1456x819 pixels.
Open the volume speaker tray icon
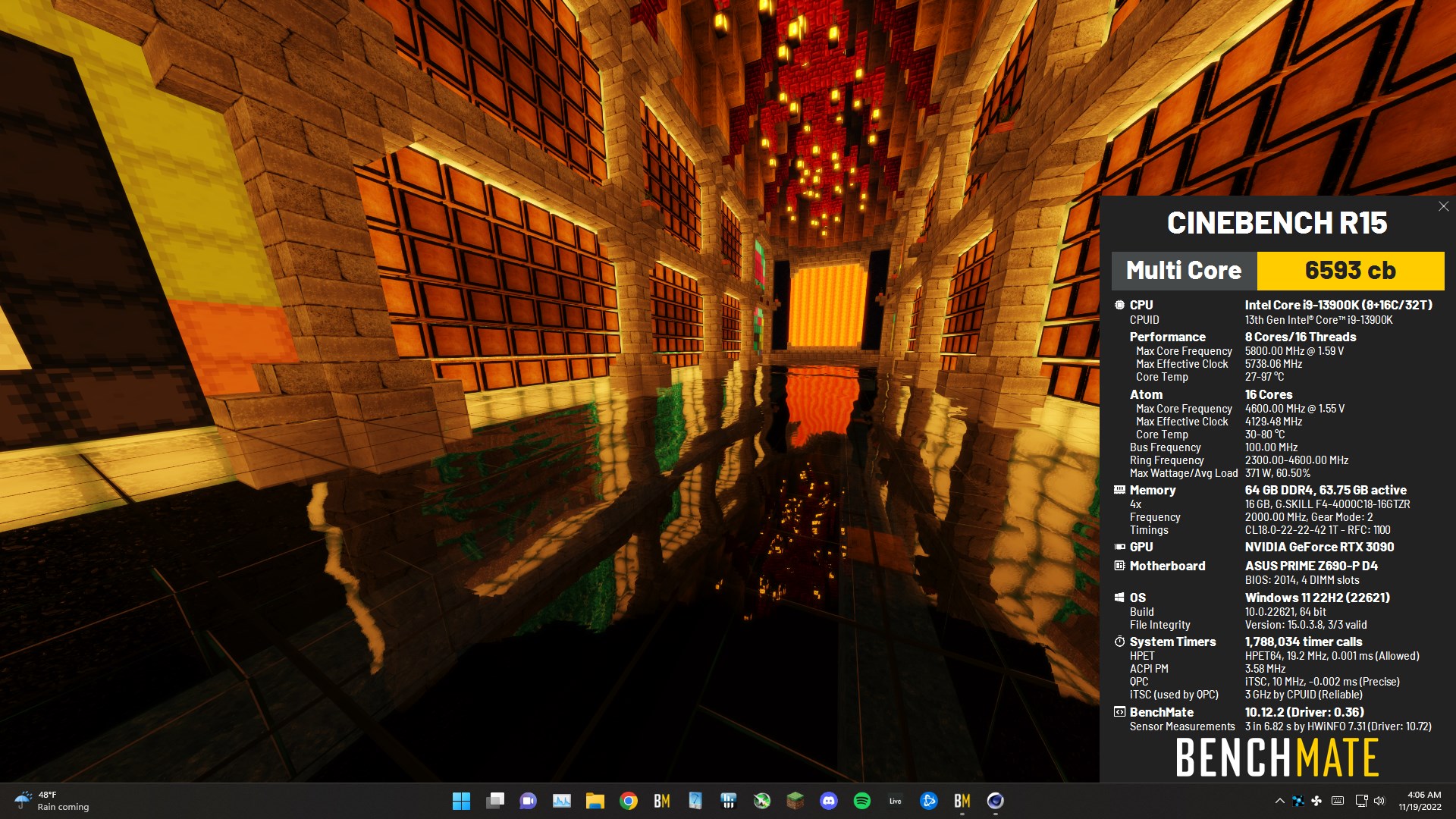pyautogui.click(x=1379, y=801)
